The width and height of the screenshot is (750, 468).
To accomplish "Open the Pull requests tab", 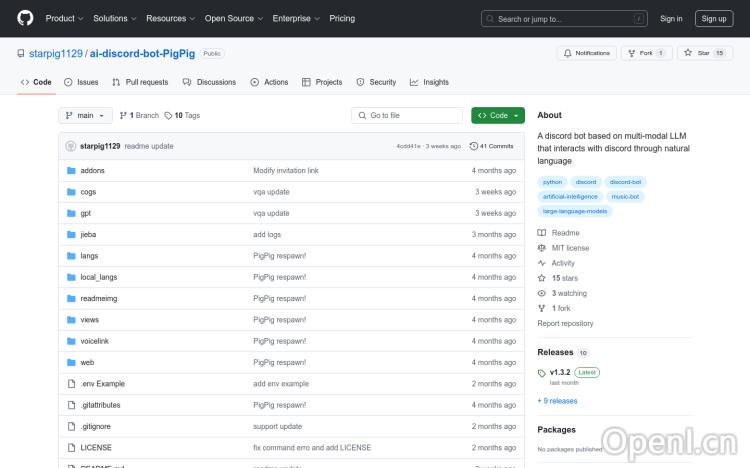I will pos(140,82).
